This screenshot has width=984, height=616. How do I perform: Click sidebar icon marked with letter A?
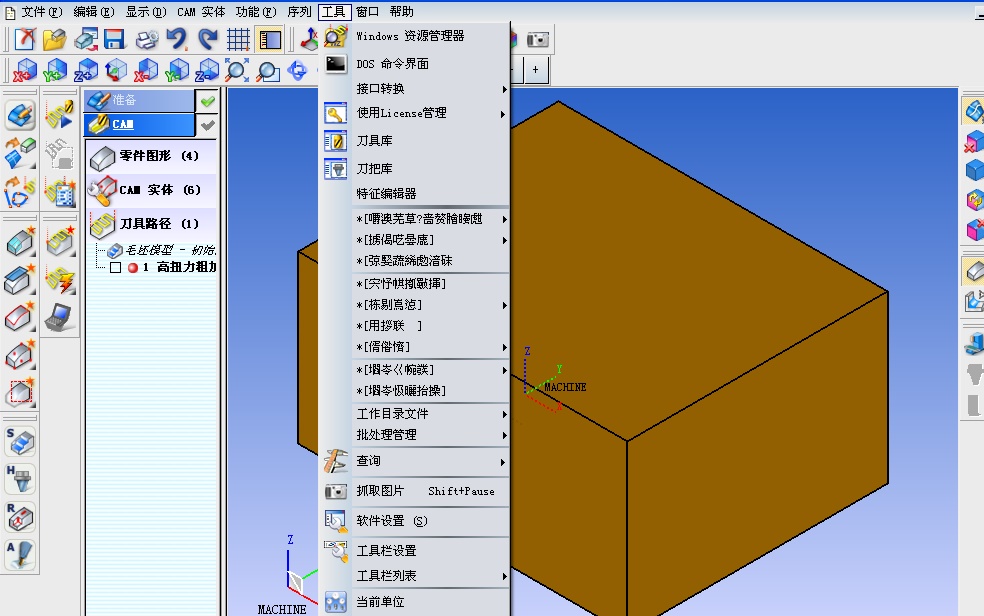[21, 555]
